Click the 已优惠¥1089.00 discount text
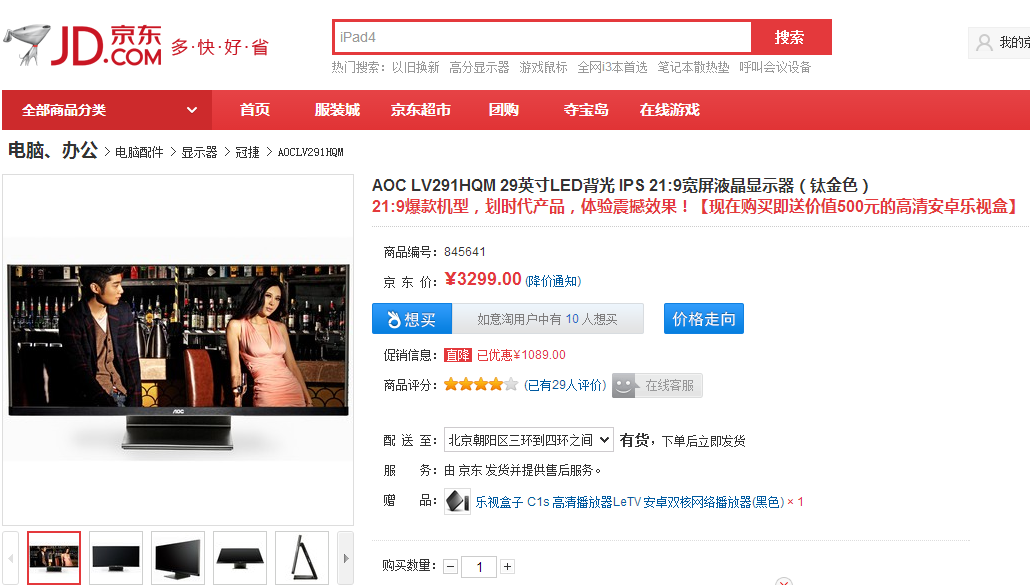The height and width of the screenshot is (585, 1030). pos(521,355)
